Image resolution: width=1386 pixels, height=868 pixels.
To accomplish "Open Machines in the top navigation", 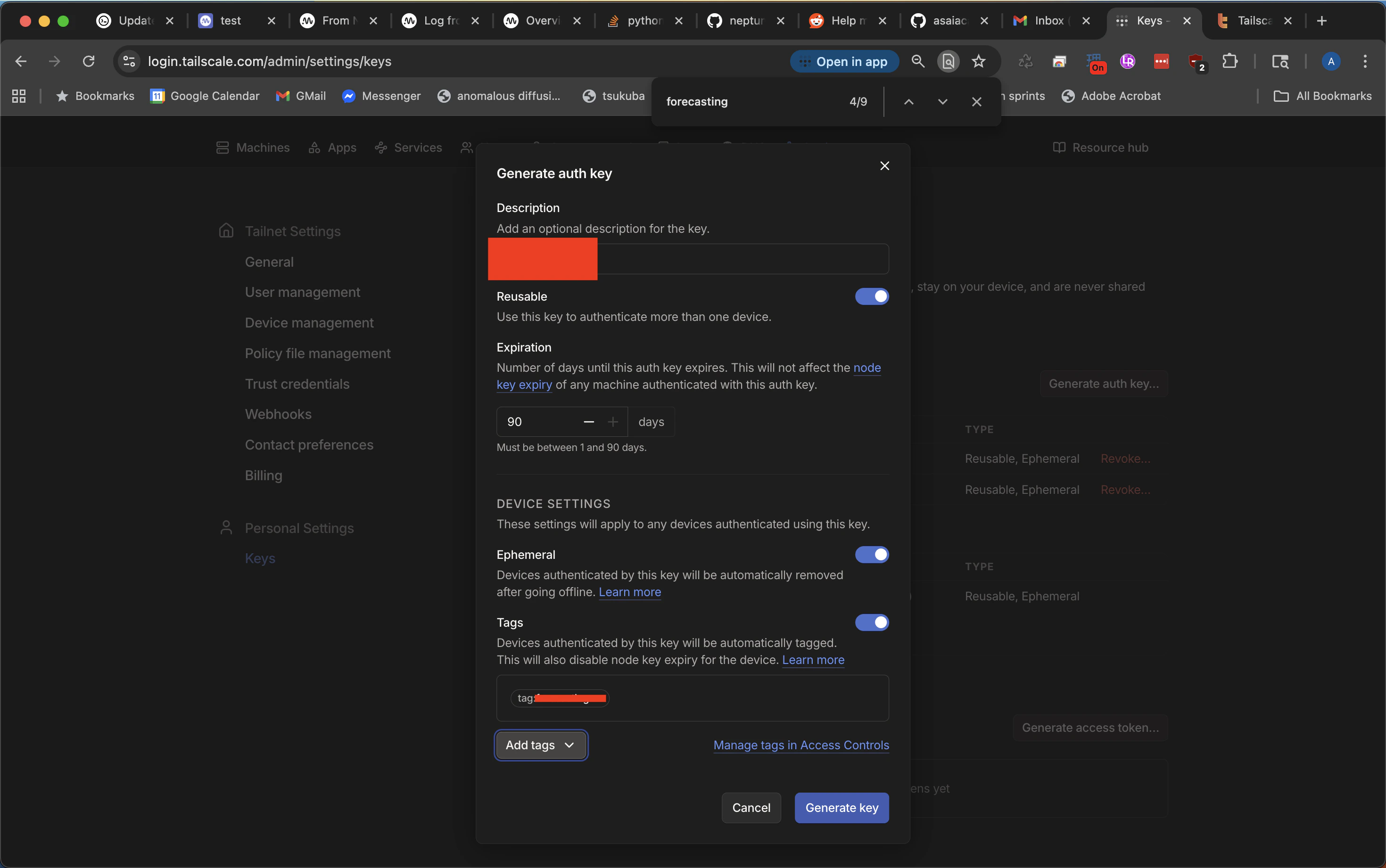I will click(253, 147).
